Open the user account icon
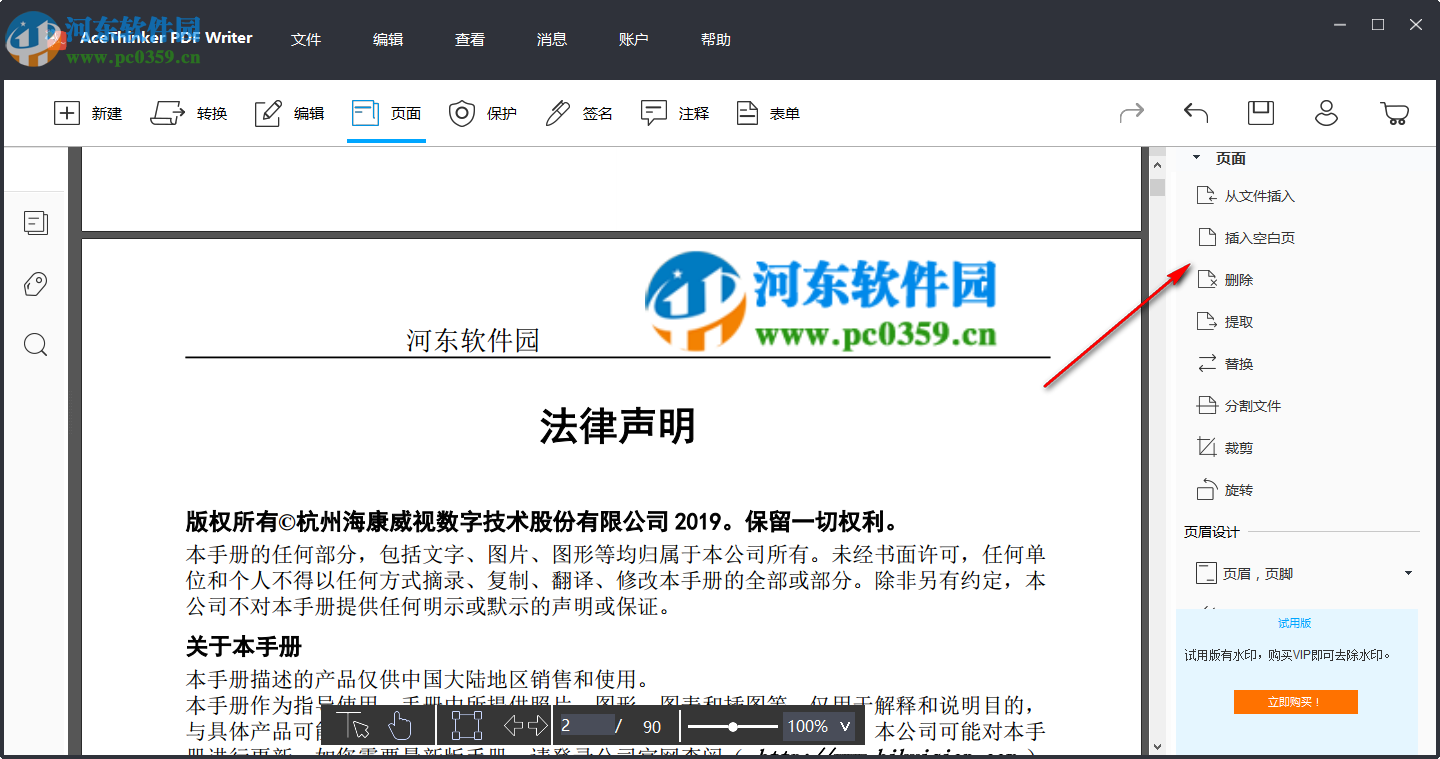Image resolution: width=1440 pixels, height=759 pixels. click(1326, 113)
